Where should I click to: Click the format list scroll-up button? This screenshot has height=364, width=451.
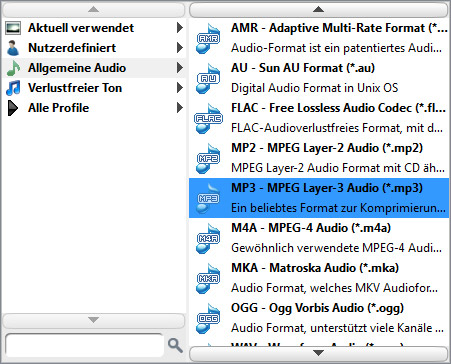click(319, 10)
